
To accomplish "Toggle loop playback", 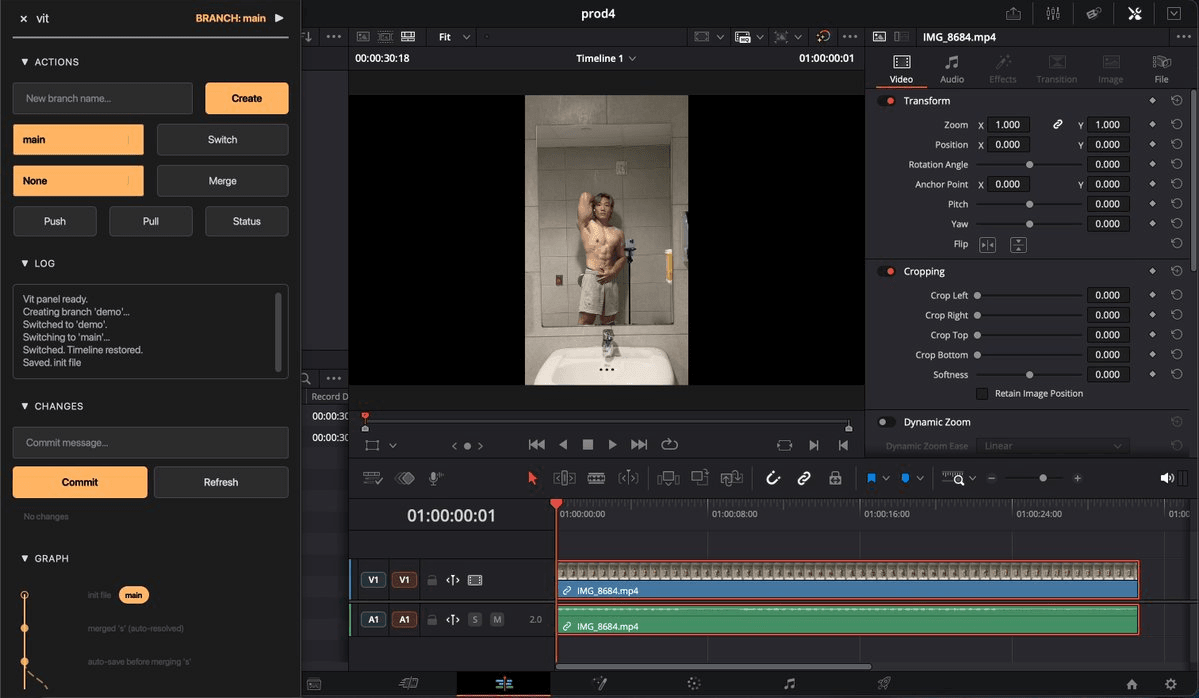I will coord(669,444).
